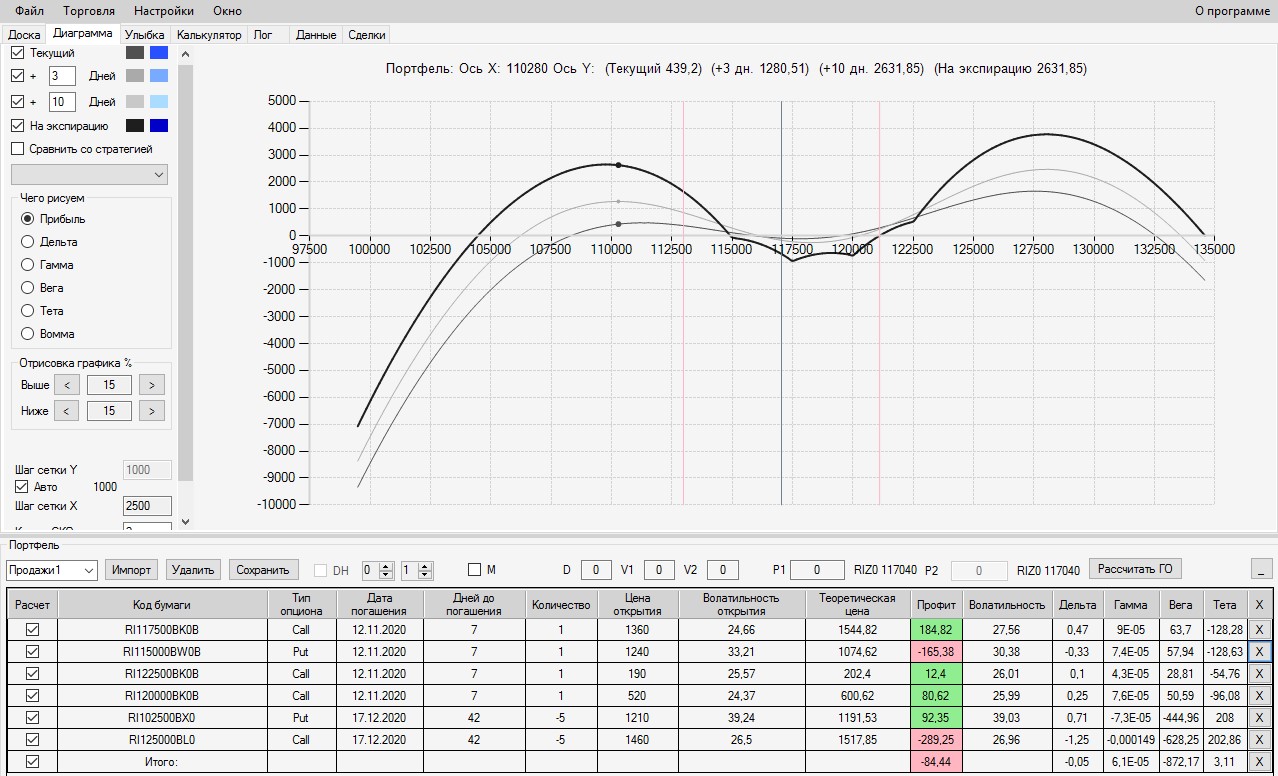
Task: Switch to the Калькулятор tab
Action: (209, 35)
